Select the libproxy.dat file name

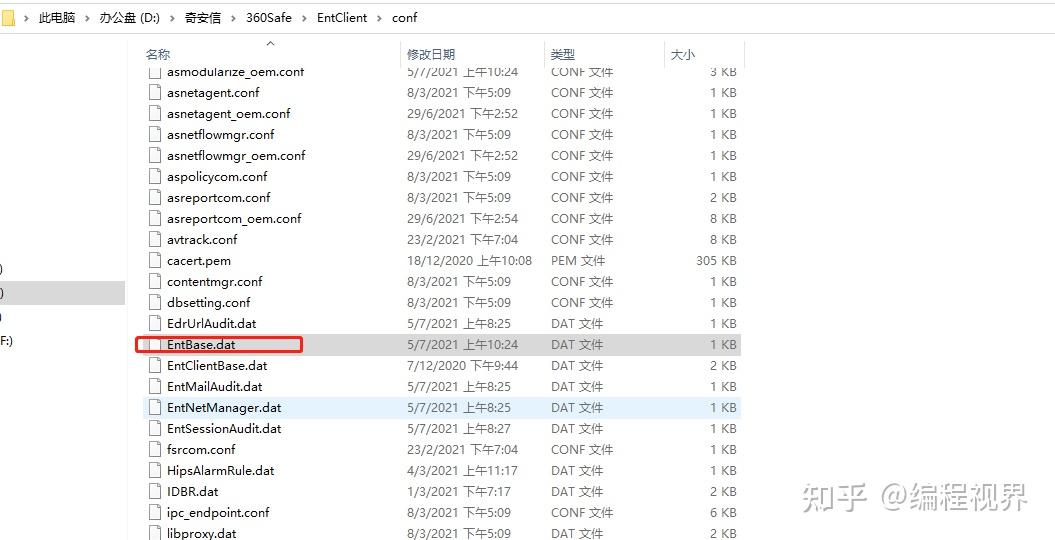tap(202, 533)
